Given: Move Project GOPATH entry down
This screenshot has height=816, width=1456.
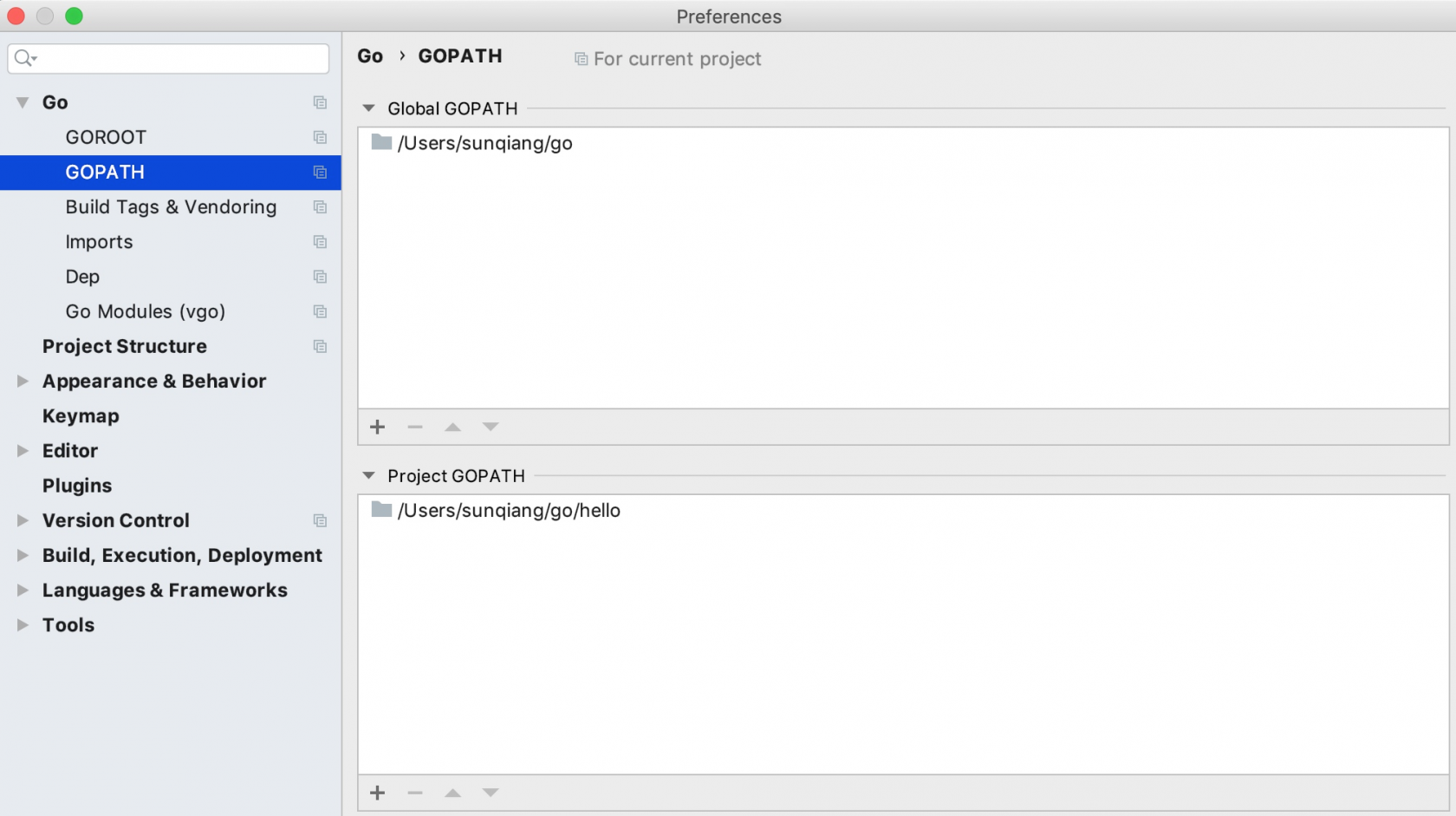Looking at the screenshot, I should tap(491, 793).
